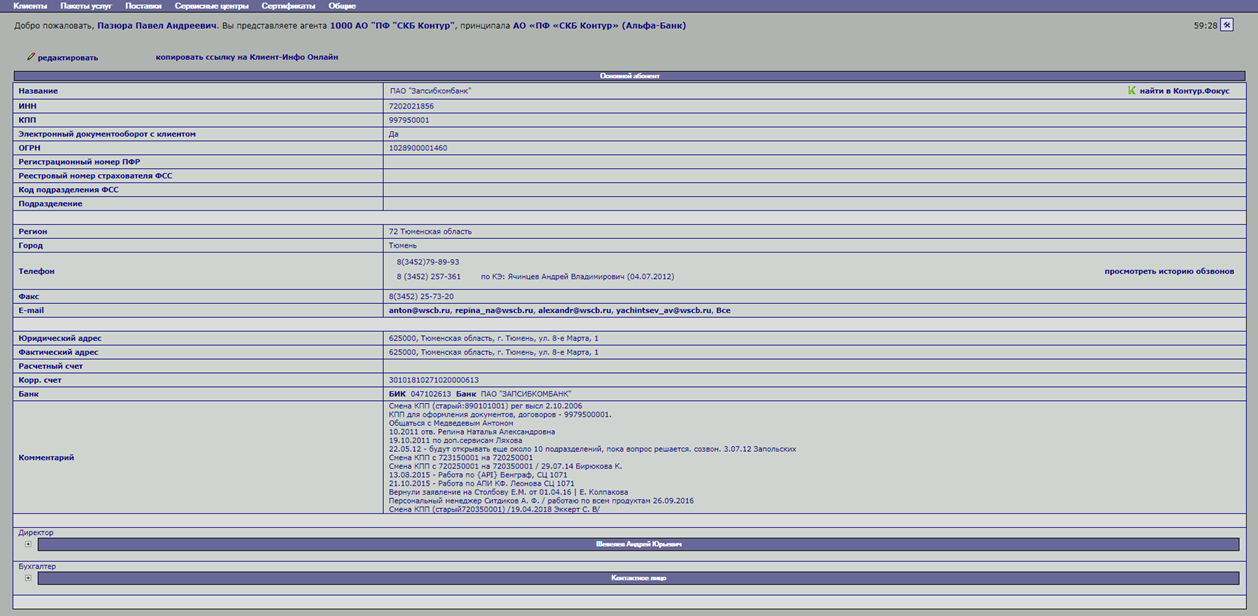The width and height of the screenshot is (1258, 616).
Task: Click the user name Пазюра Павел Андреевич
Action: click(x=158, y=25)
